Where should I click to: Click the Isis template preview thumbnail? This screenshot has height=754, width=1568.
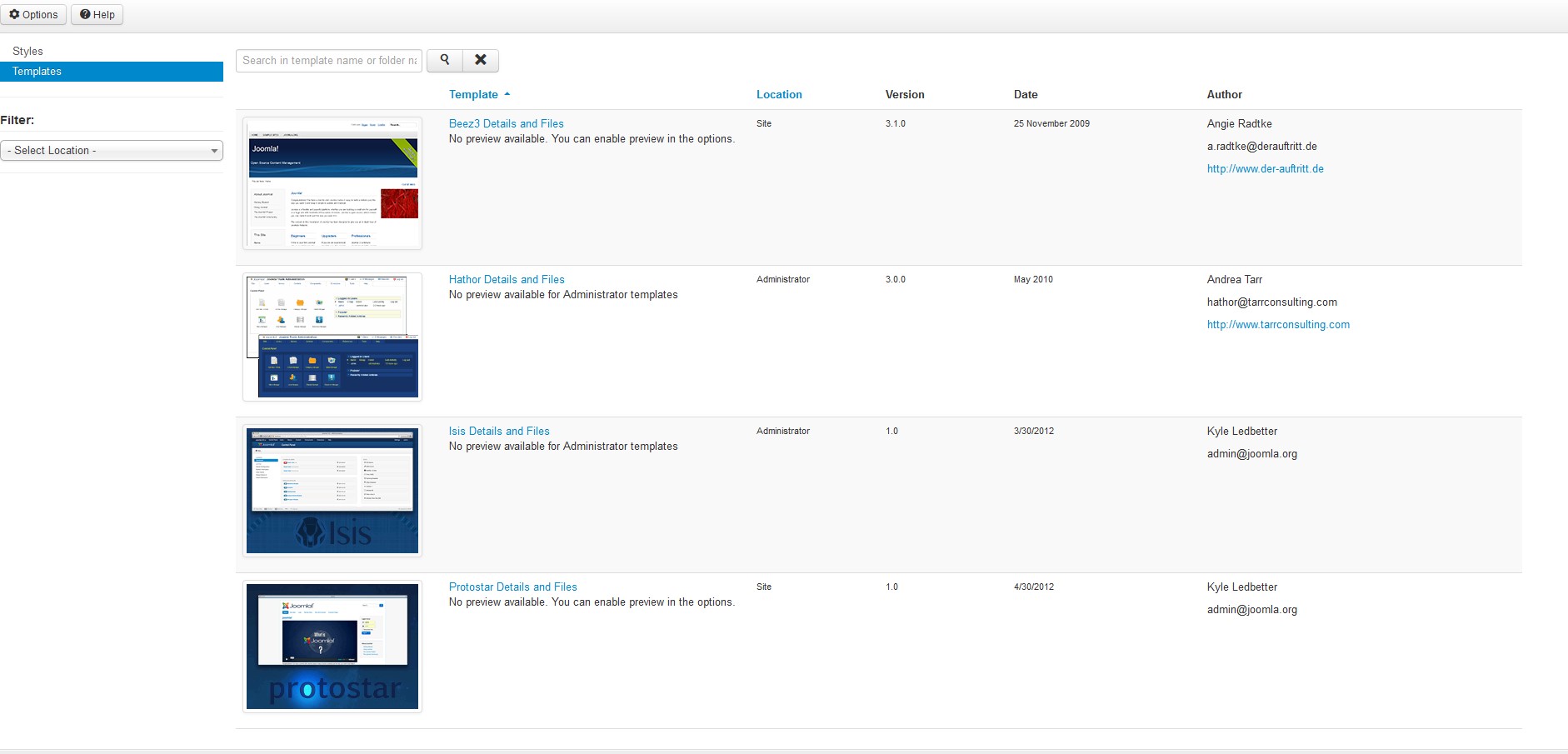(332, 491)
